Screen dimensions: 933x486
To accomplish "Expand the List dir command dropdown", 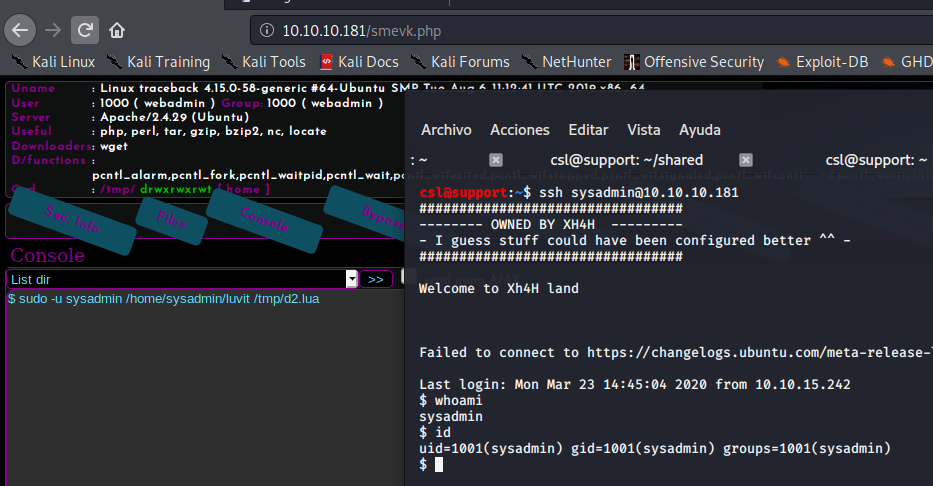I will (351, 279).
